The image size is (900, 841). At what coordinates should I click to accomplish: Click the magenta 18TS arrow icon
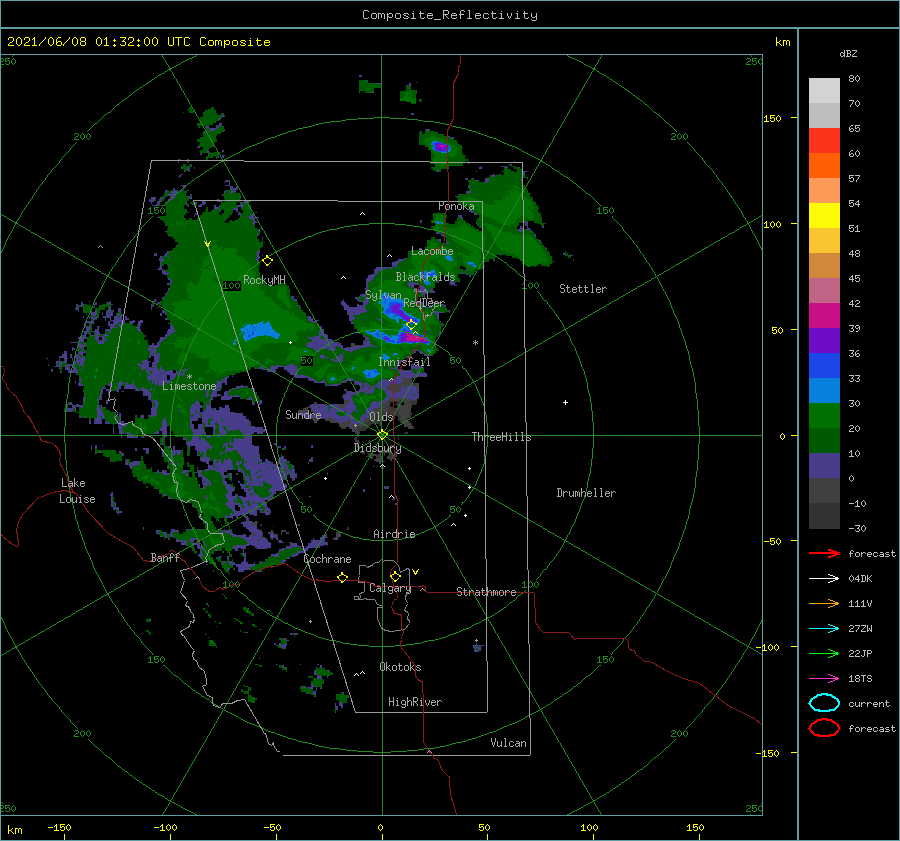point(824,679)
